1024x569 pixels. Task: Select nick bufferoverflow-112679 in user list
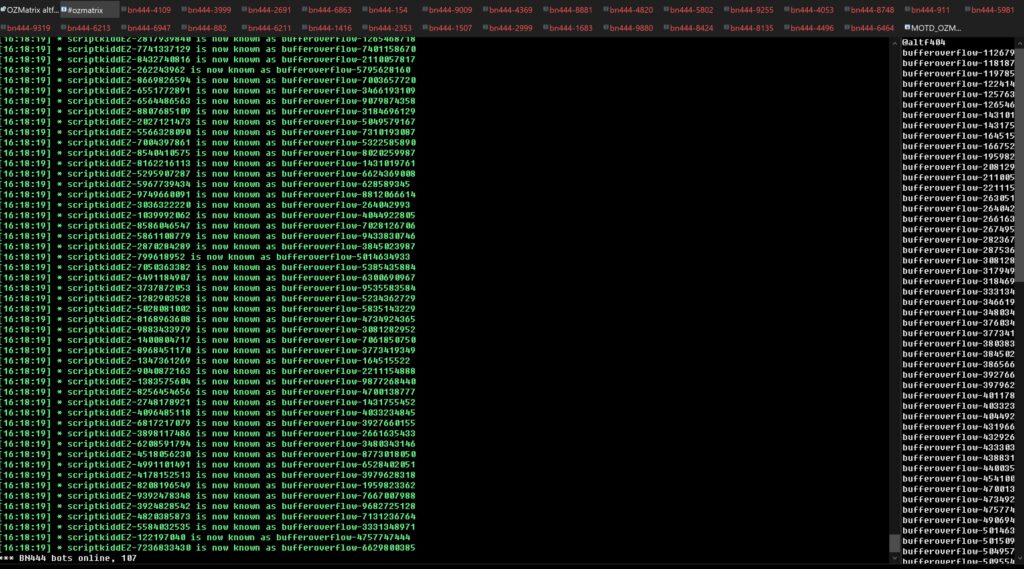(x=958, y=53)
